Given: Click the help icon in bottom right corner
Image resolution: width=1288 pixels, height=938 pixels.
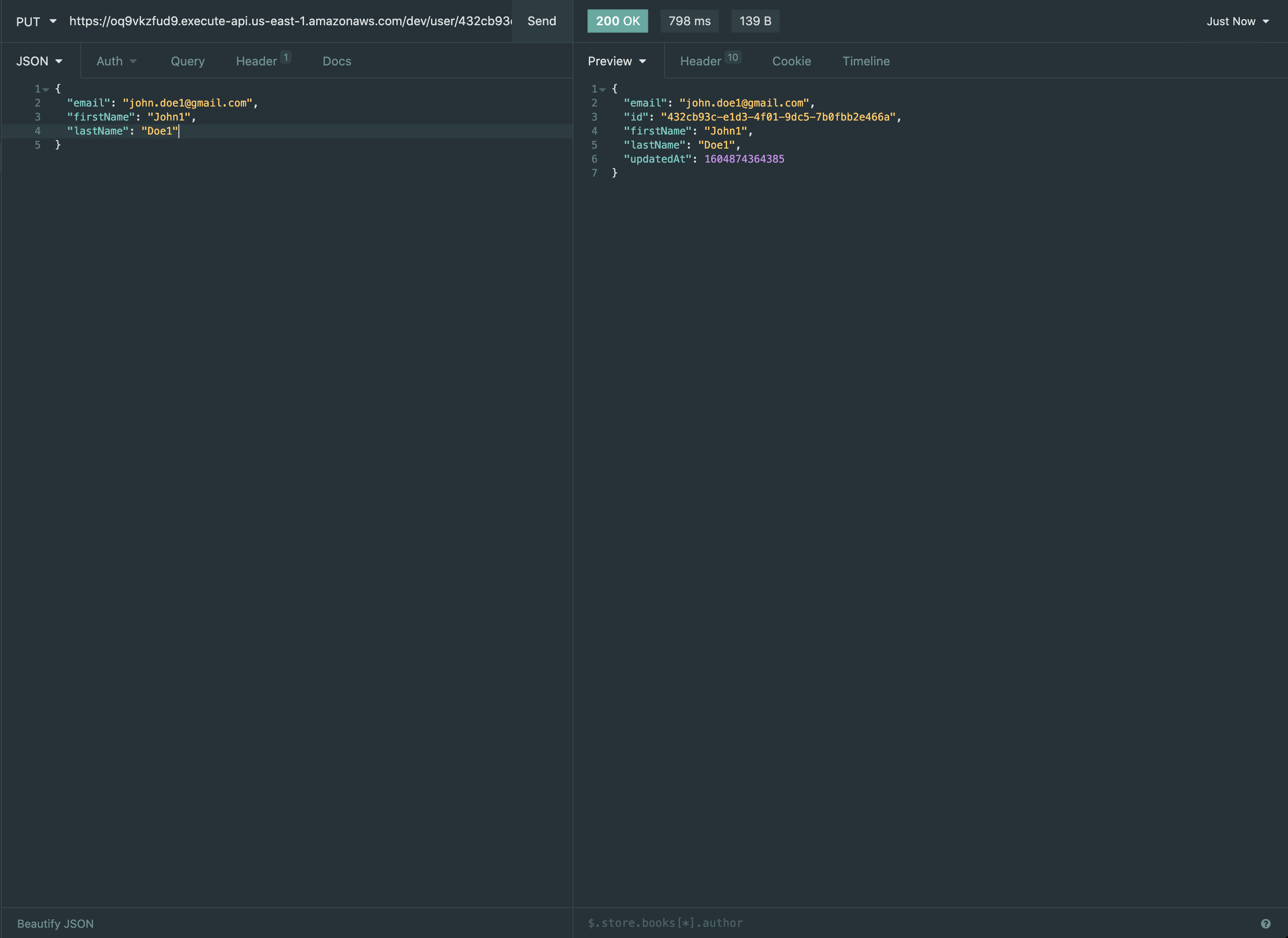Looking at the screenshot, I should pos(1267,923).
